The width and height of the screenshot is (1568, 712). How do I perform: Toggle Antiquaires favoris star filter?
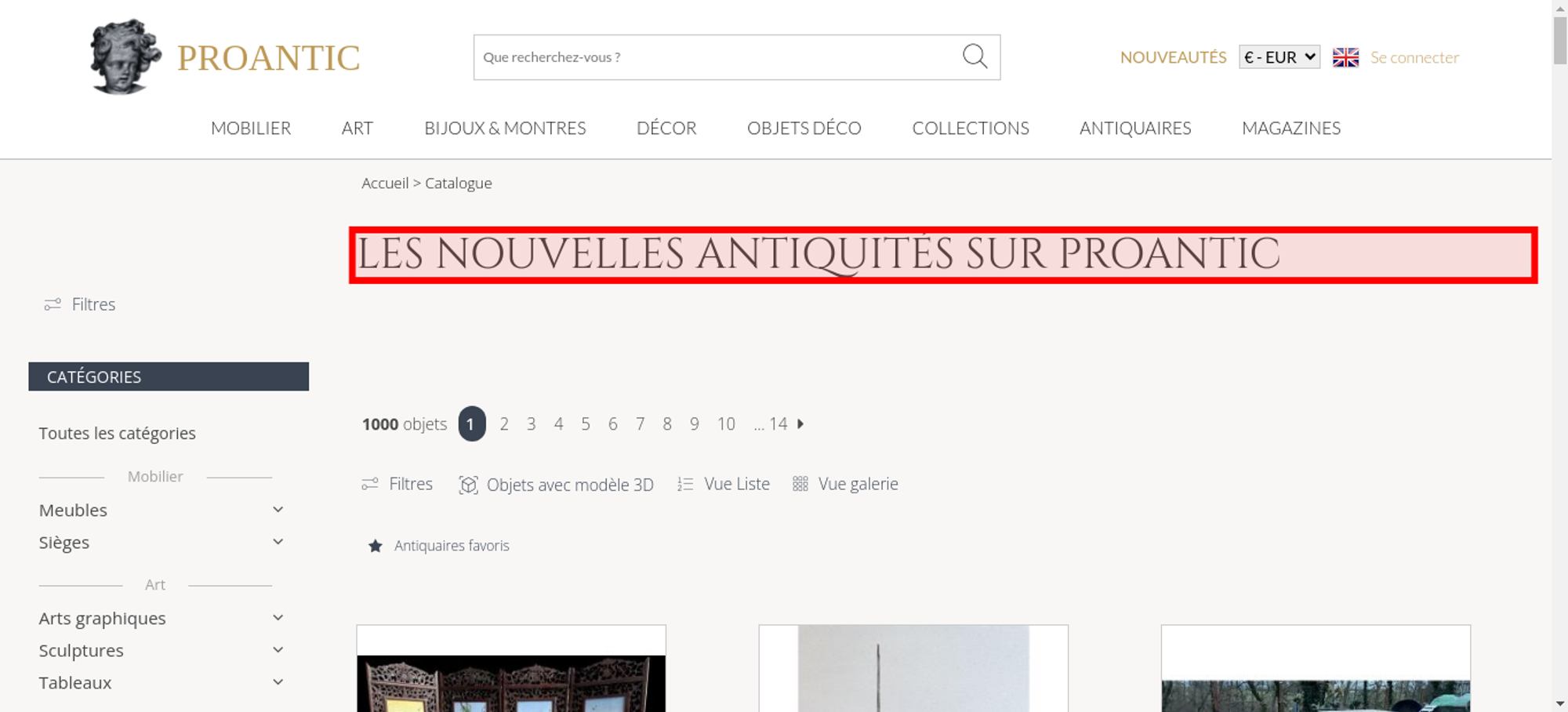point(376,546)
